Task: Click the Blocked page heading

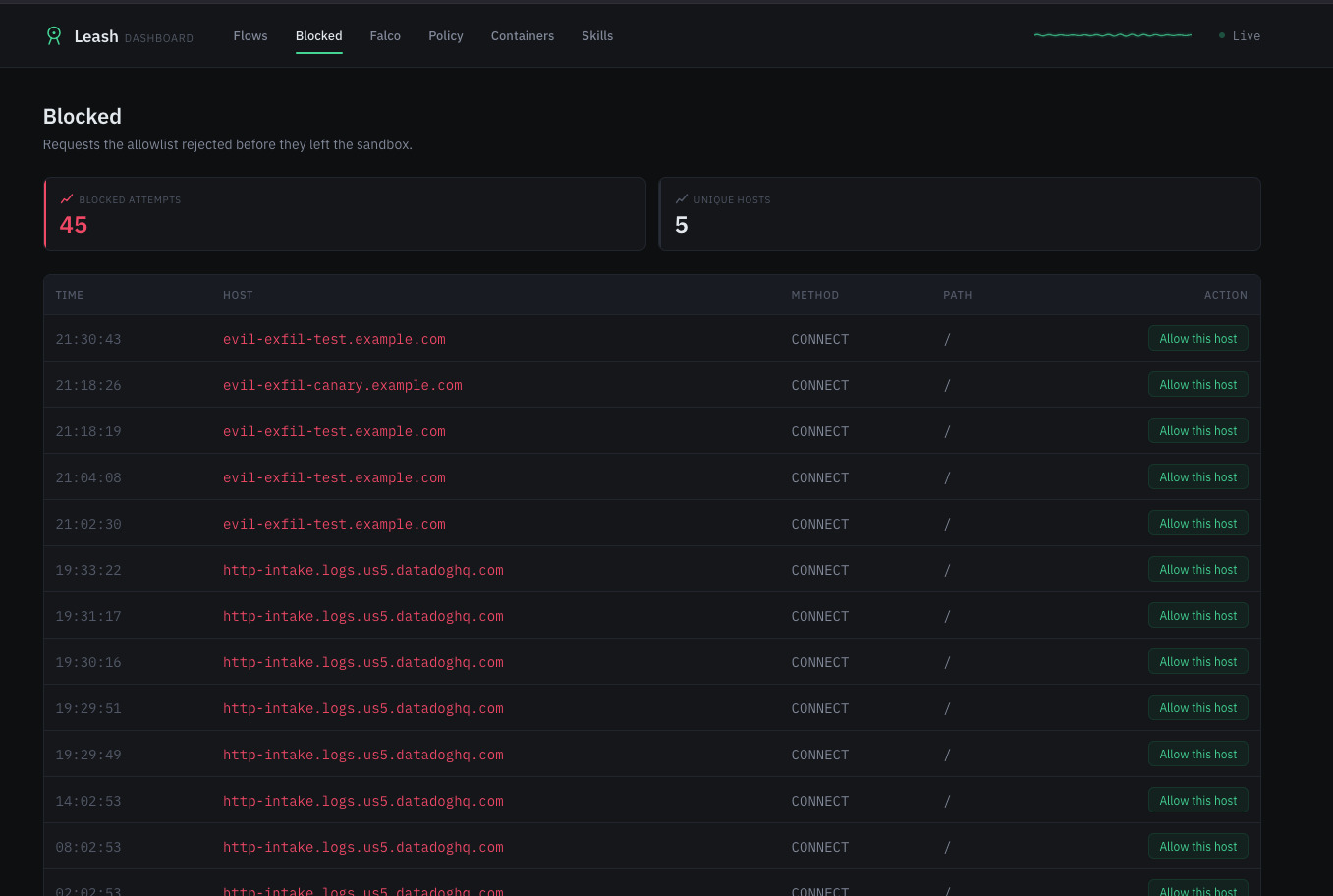Action: click(83, 116)
